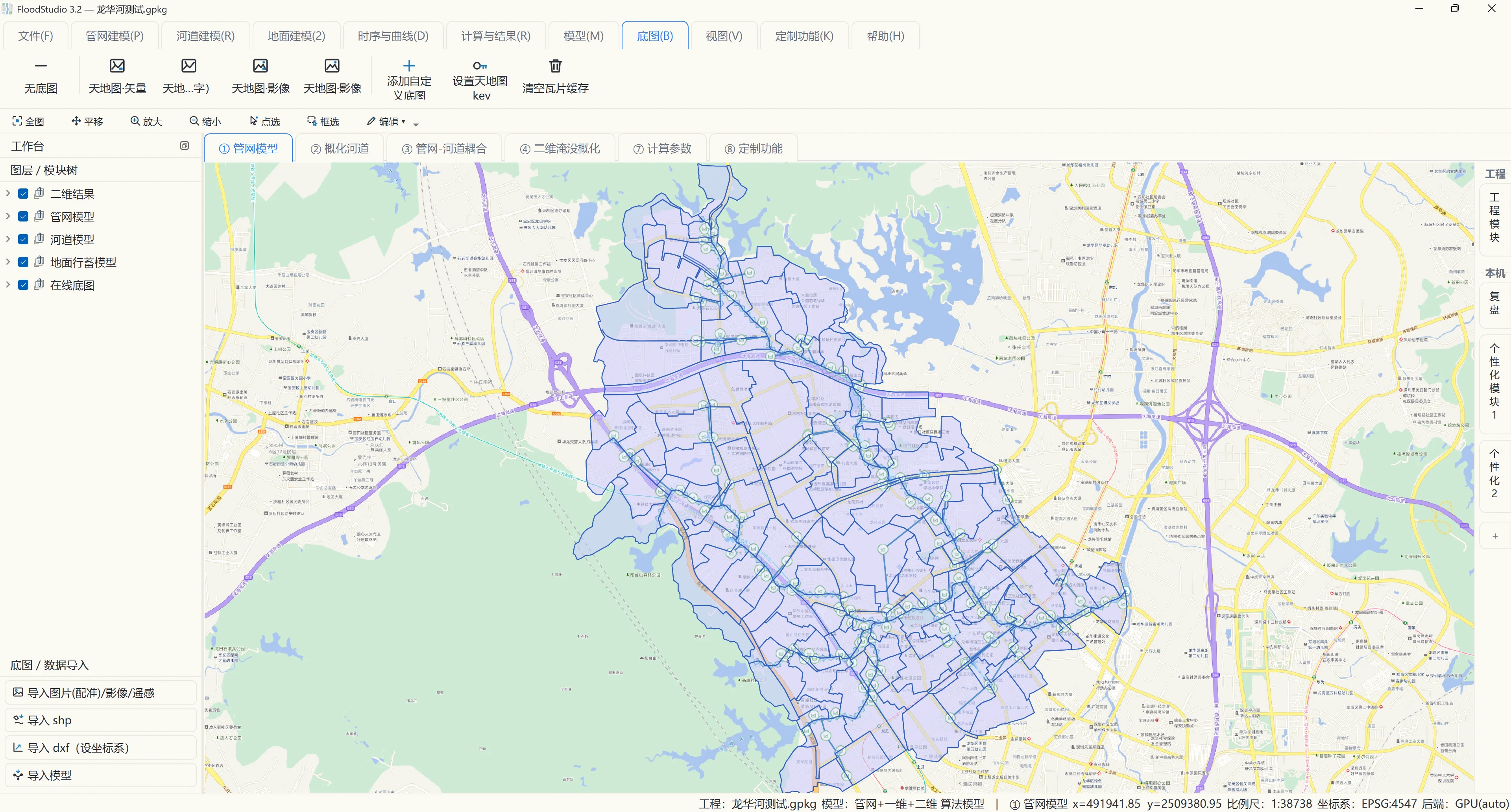Toggle the 在线底图 layer checkbox

(x=24, y=285)
